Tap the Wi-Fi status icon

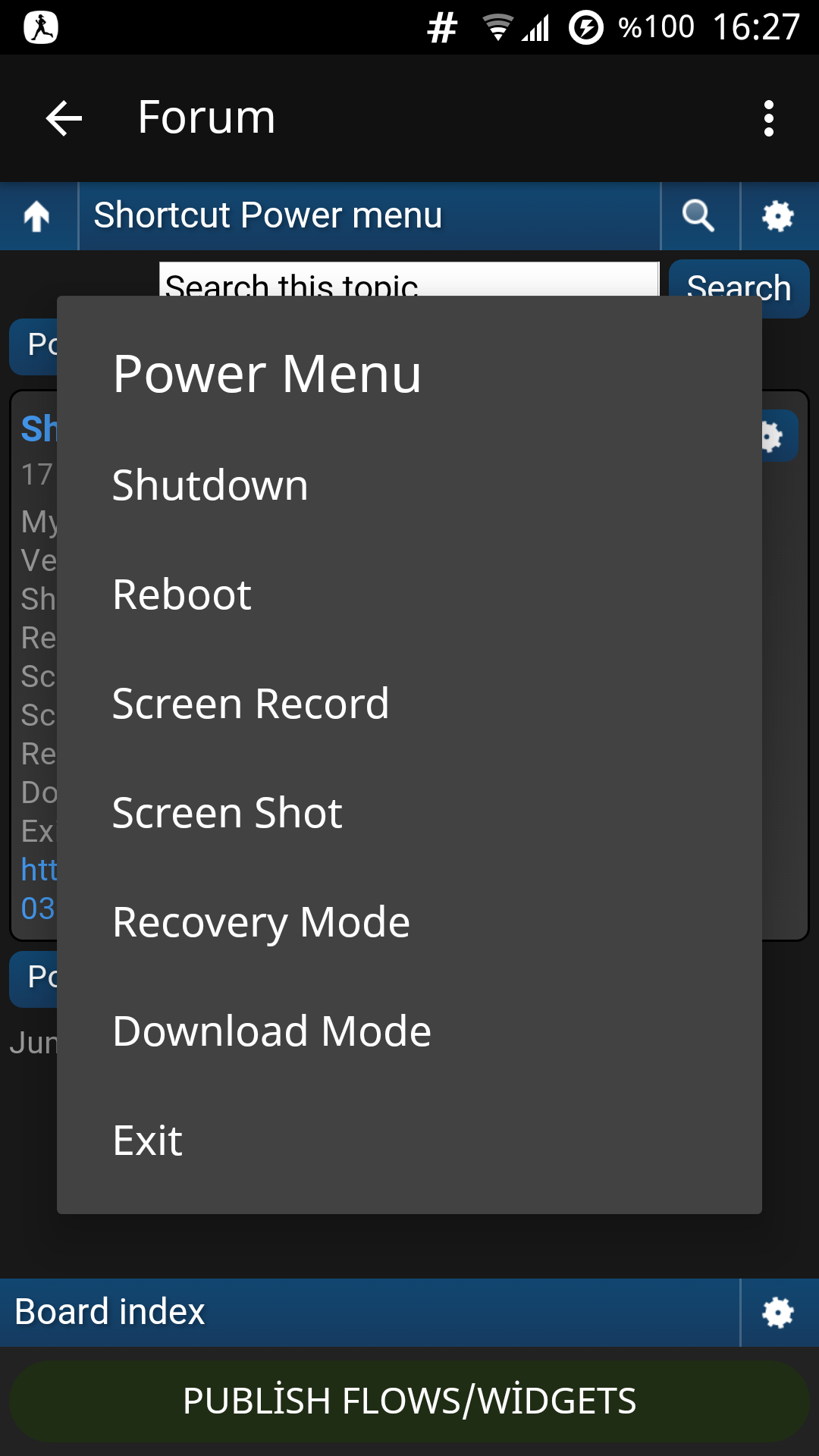[497, 28]
